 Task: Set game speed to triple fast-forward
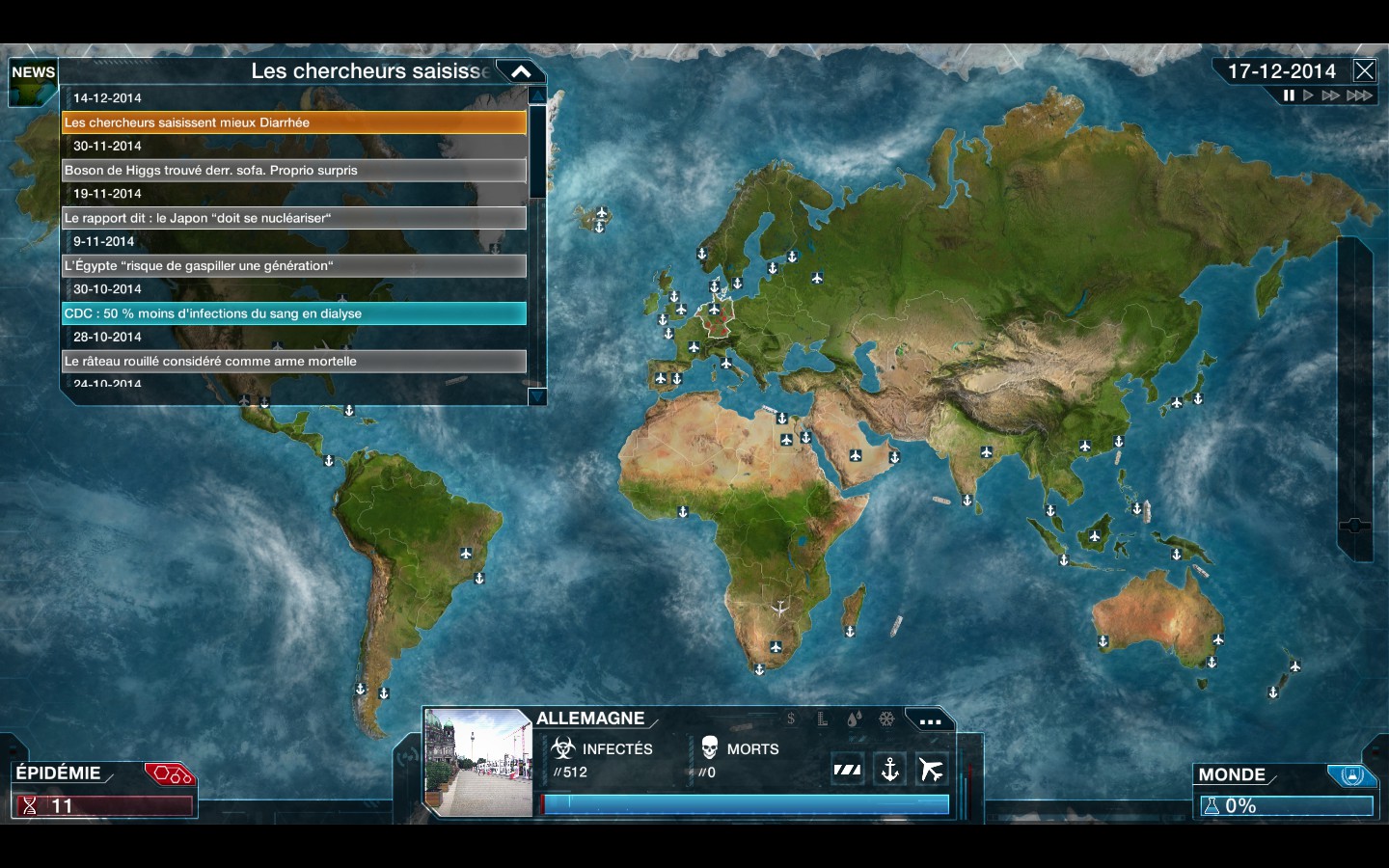1360,95
